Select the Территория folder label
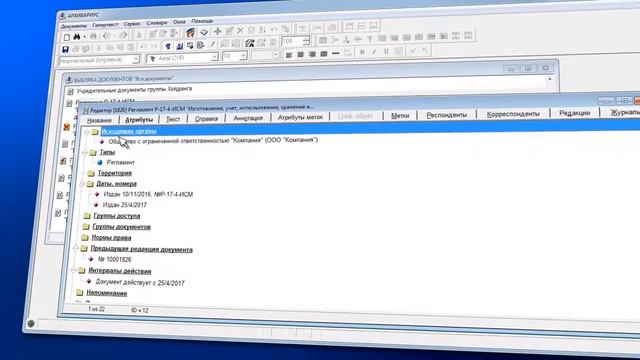The image size is (640, 360). 115,173
